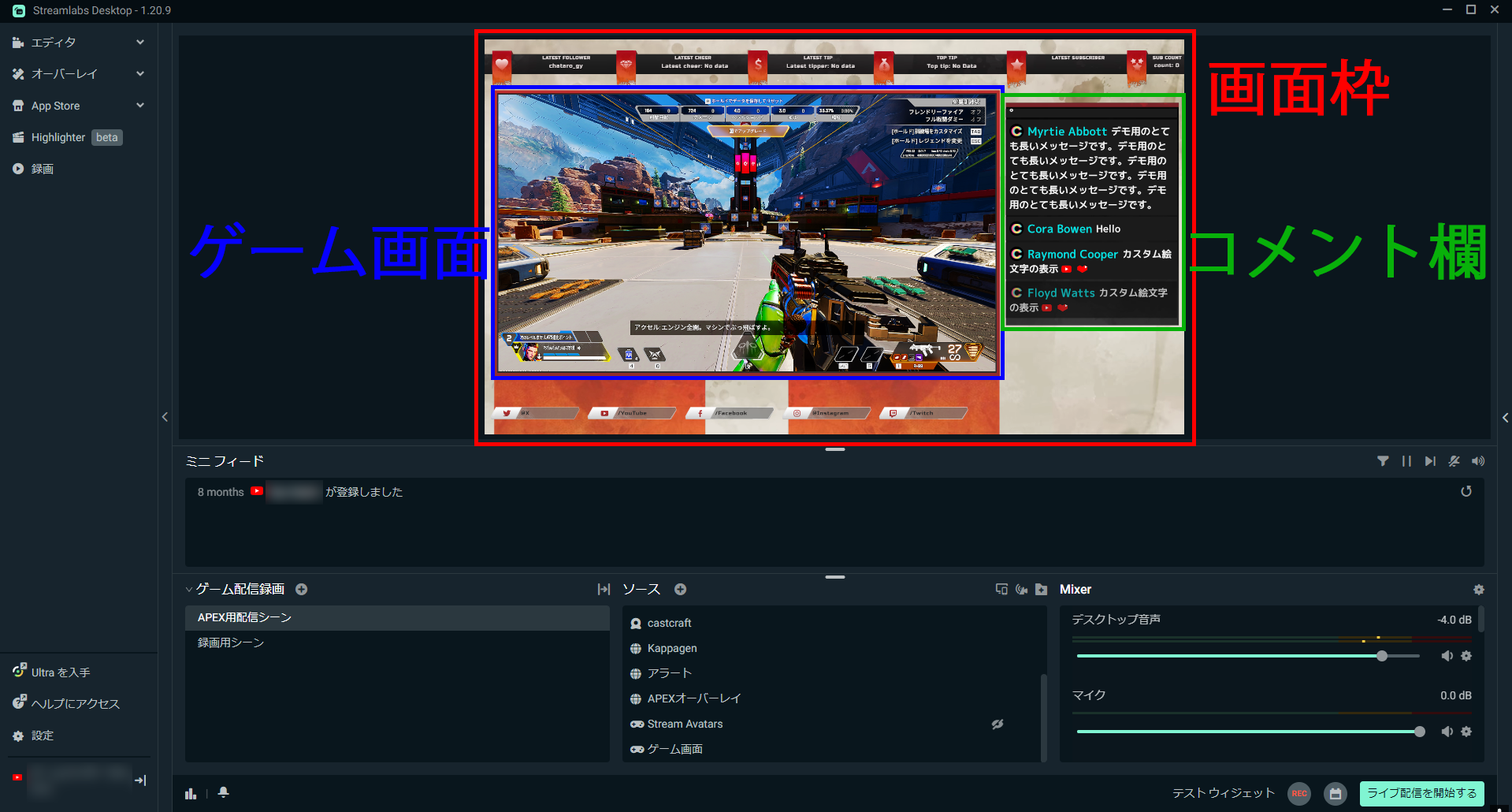Add a new scene
The width and height of the screenshot is (1512, 812).
(x=302, y=589)
